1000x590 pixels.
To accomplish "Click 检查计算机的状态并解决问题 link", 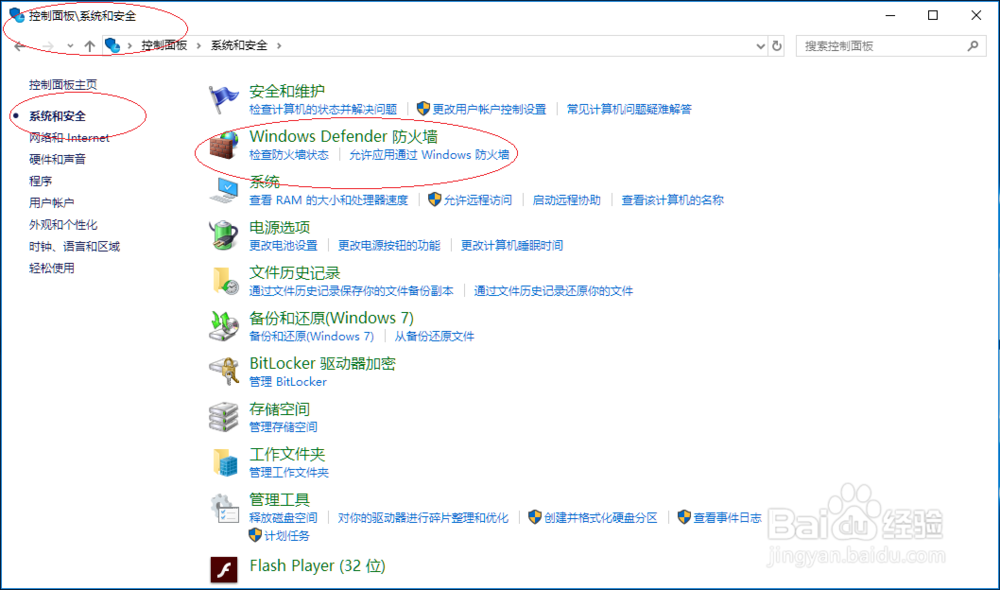I will click(323, 109).
